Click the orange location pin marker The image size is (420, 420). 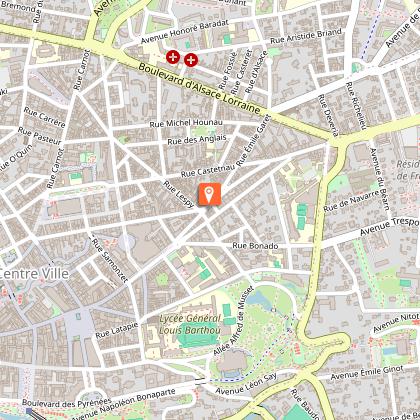point(209,194)
